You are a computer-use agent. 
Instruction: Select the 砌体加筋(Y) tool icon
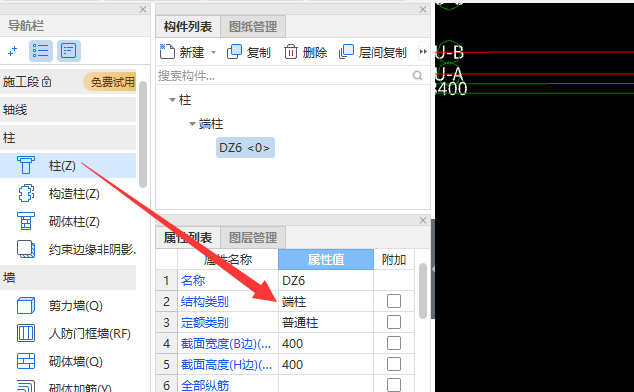click(26, 386)
